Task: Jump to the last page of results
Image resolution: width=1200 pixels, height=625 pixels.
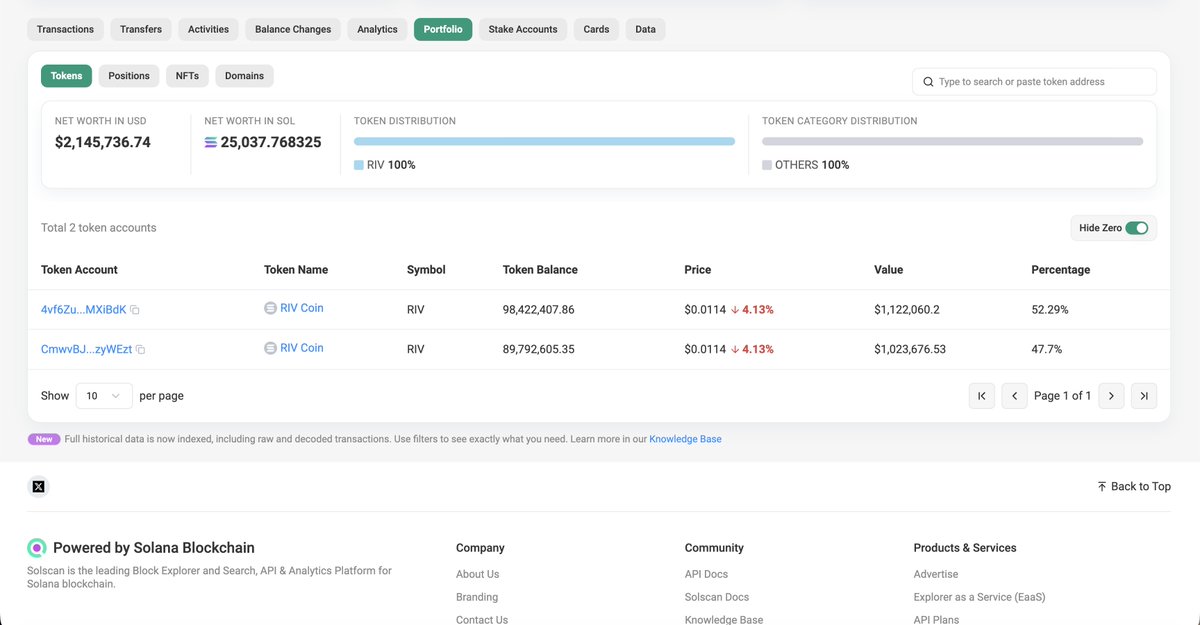Action: (x=1144, y=396)
